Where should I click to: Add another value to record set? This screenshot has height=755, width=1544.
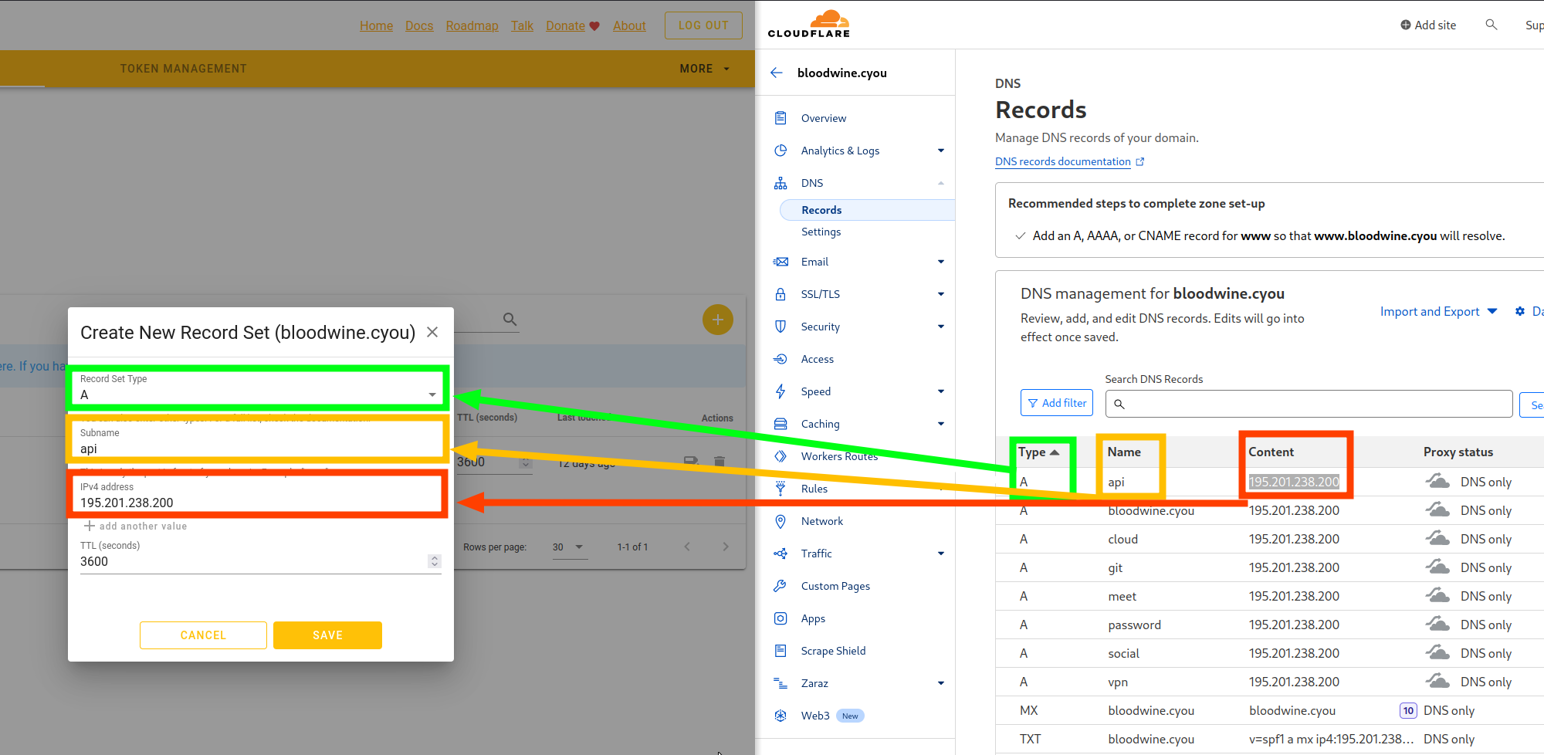point(135,526)
